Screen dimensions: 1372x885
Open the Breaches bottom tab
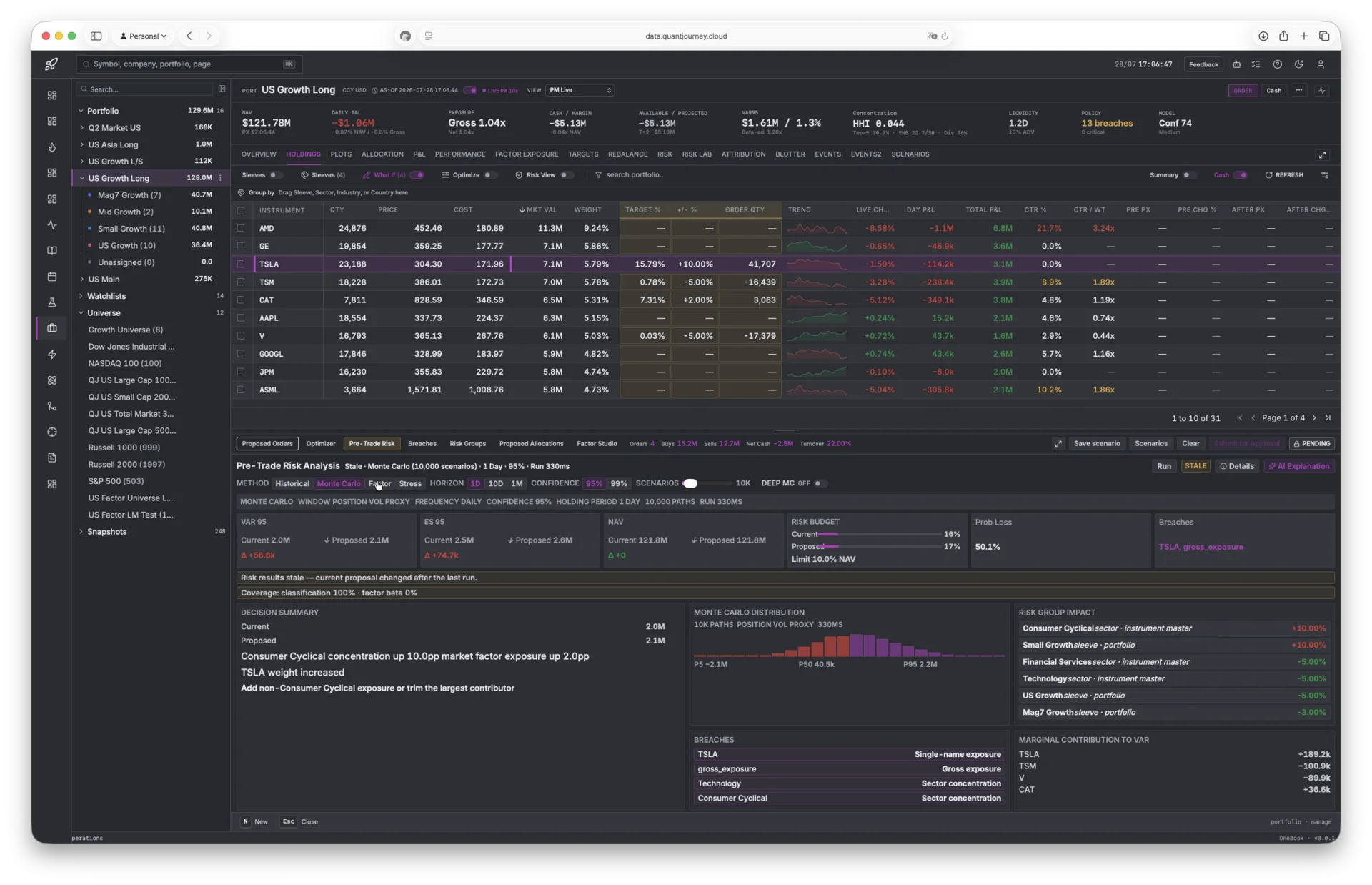(422, 444)
